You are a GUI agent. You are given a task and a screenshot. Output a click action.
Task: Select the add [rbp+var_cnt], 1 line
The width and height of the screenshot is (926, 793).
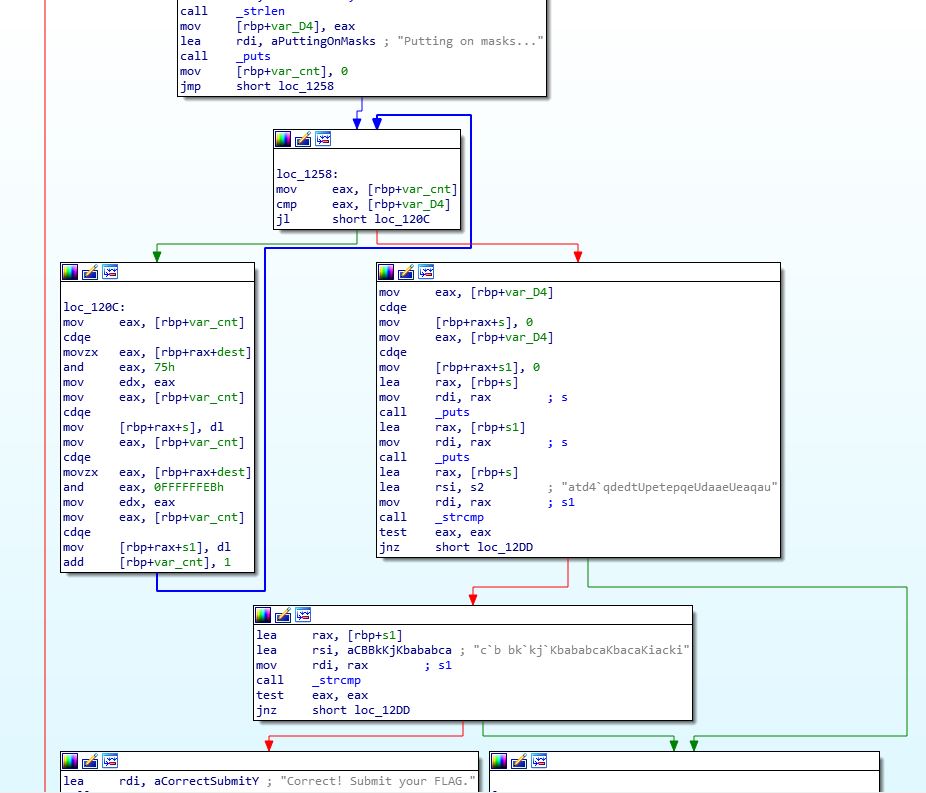coord(147,562)
